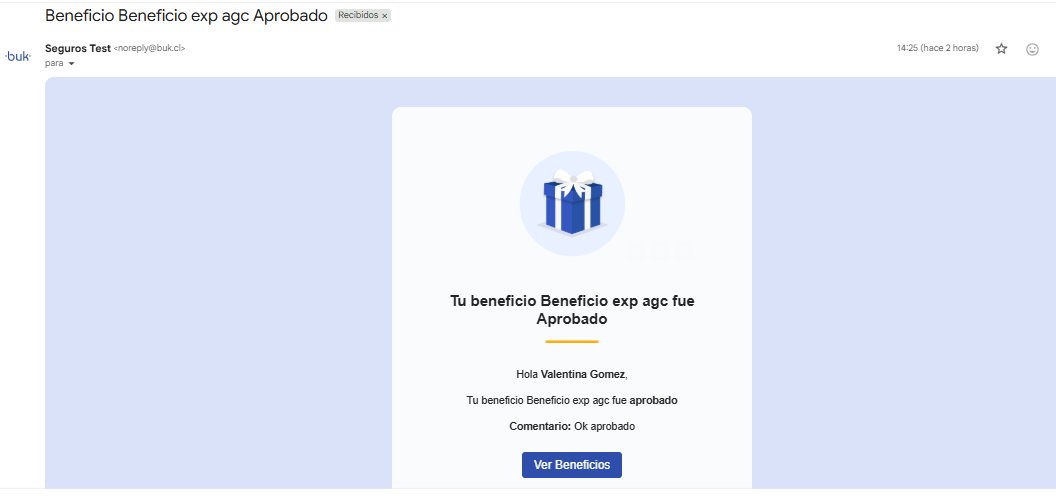Click the buk sender avatar logo
Viewport: 1056px width, 498px height.
(18, 57)
